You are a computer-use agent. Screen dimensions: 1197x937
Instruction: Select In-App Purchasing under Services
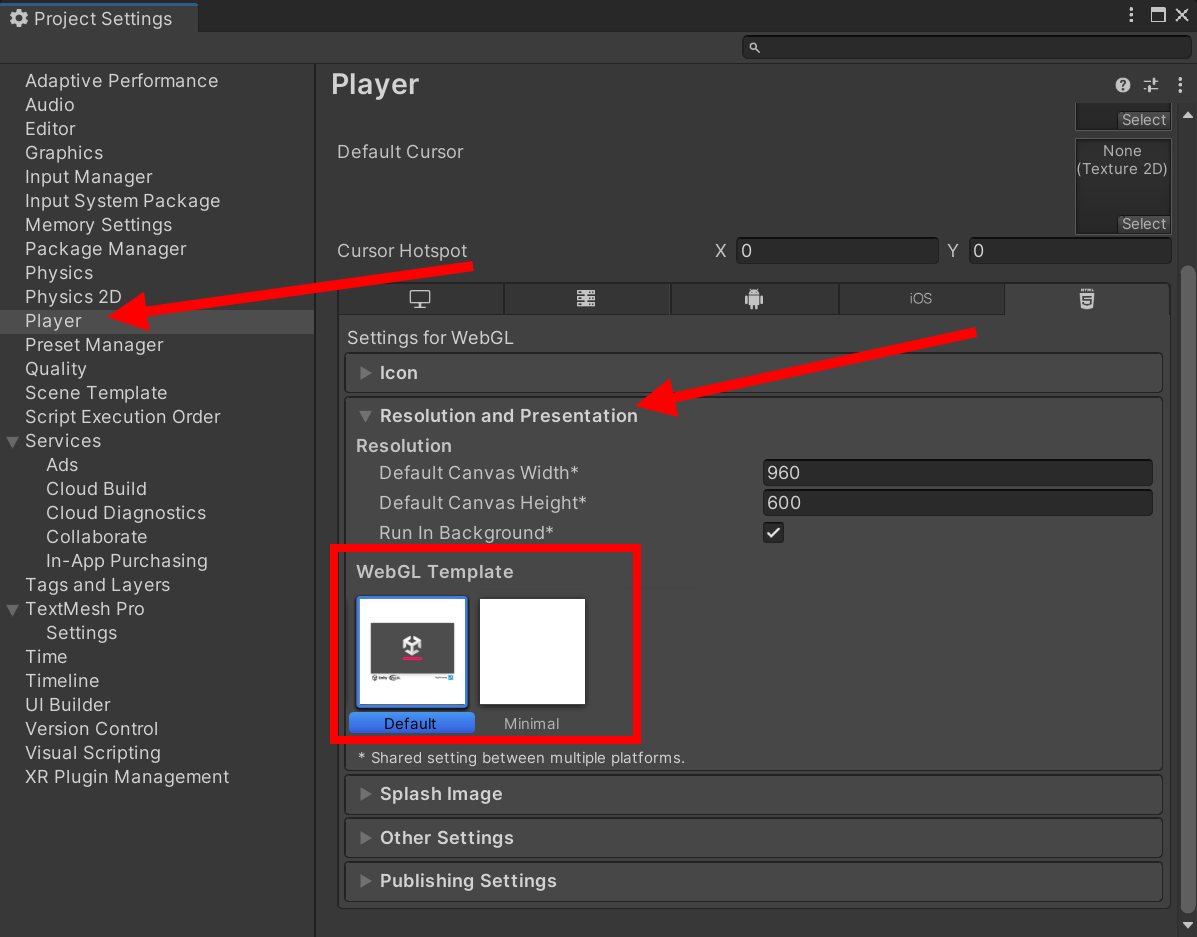click(x=127, y=561)
